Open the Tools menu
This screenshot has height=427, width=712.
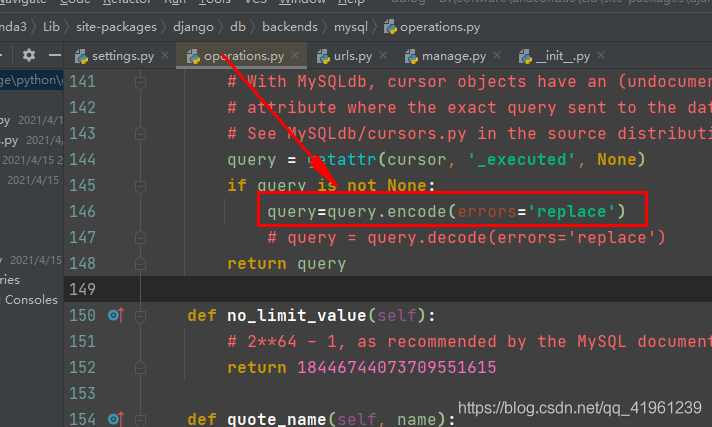pyautogui.click(x=215, y=2)
